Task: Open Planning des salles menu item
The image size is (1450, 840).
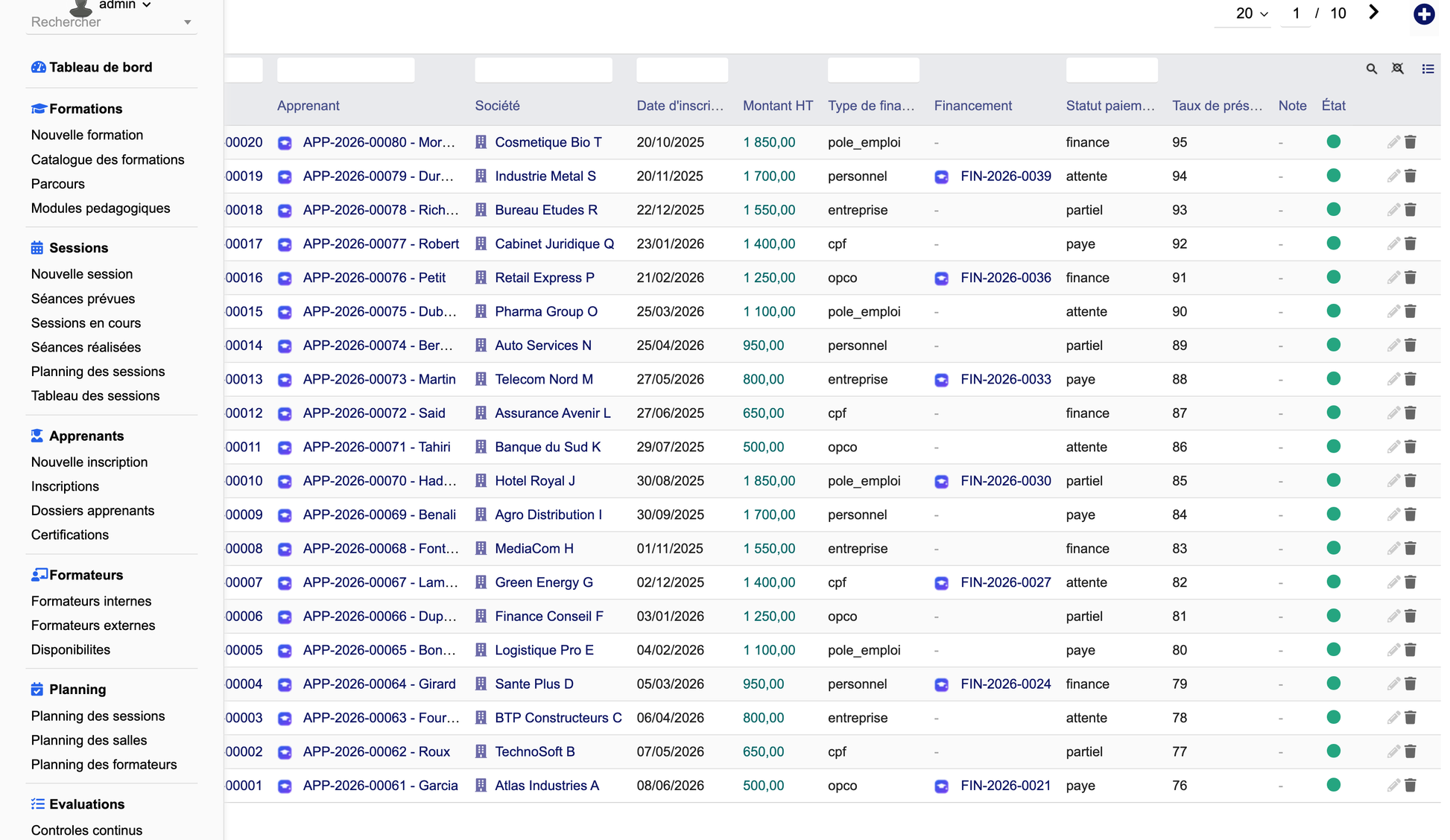Action: pos(89,740)
